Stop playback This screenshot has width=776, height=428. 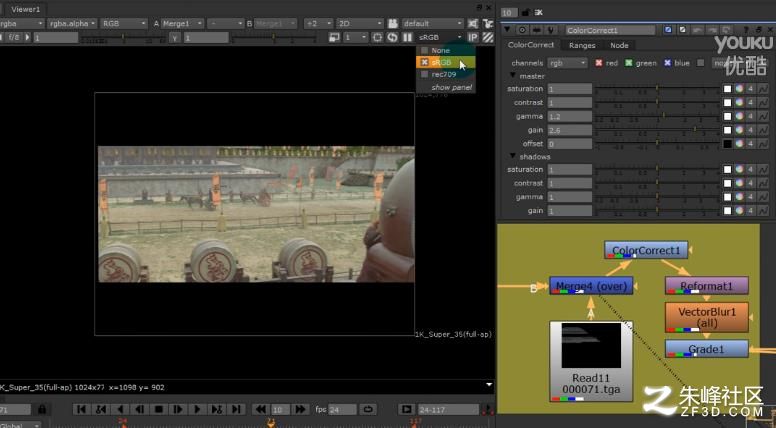pyautogui.click(x=158, y=409)
